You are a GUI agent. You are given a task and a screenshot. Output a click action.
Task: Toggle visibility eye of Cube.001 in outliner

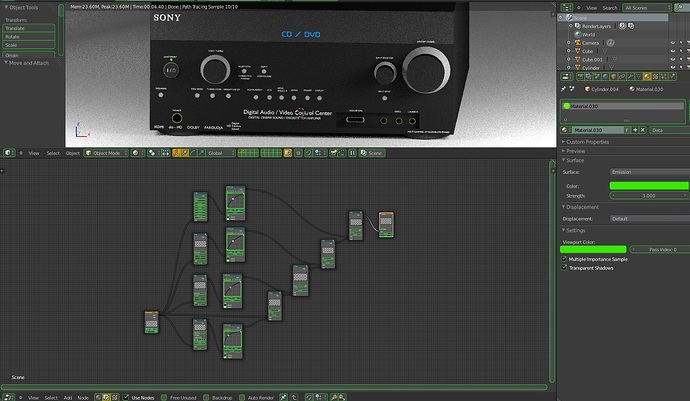(672, 59)
